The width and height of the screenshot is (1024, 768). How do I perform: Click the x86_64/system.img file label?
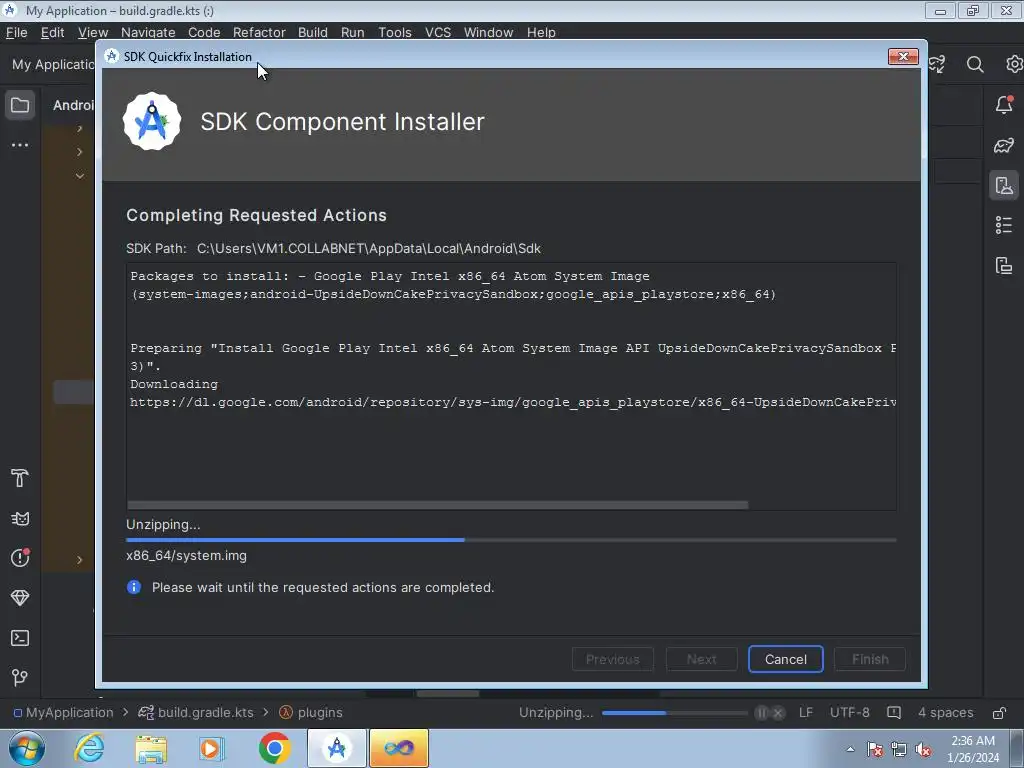point(187,556)
